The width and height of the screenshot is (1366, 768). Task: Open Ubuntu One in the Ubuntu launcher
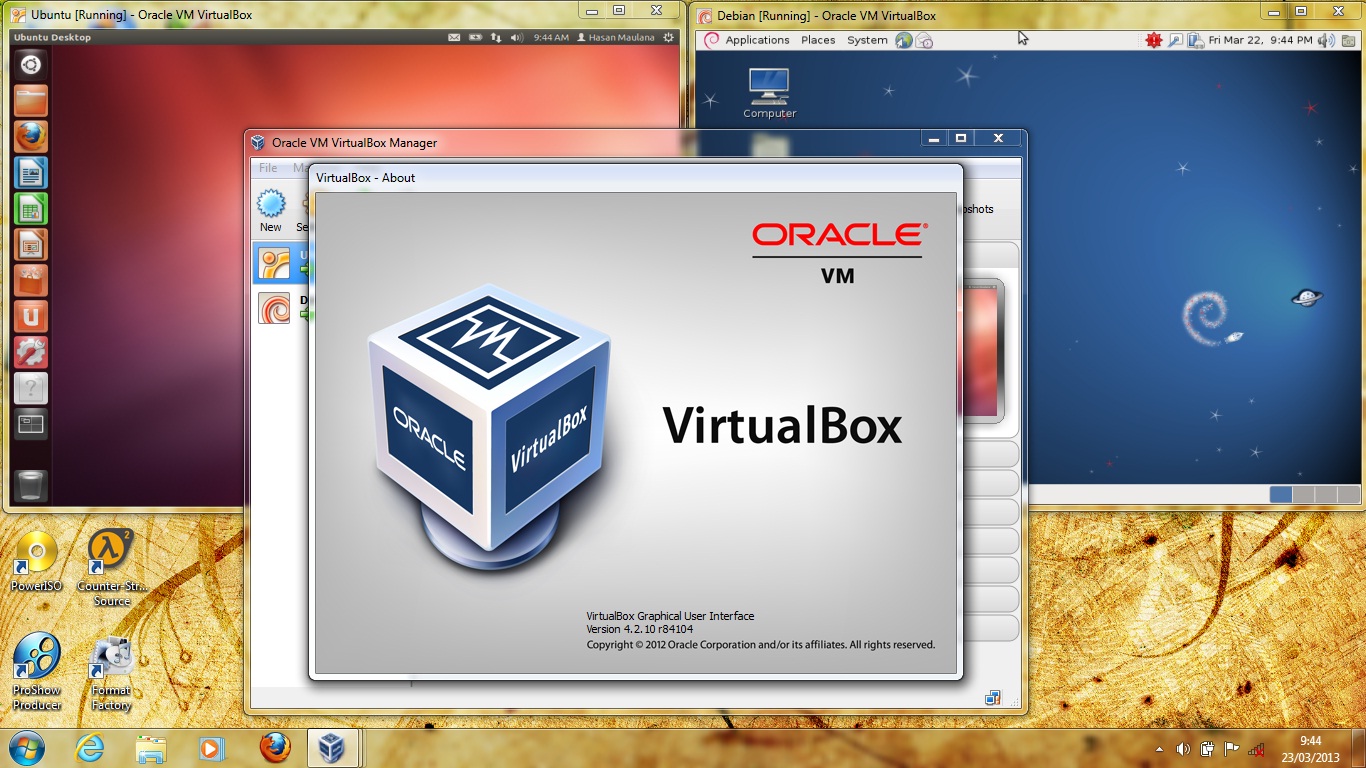(31, 317)
